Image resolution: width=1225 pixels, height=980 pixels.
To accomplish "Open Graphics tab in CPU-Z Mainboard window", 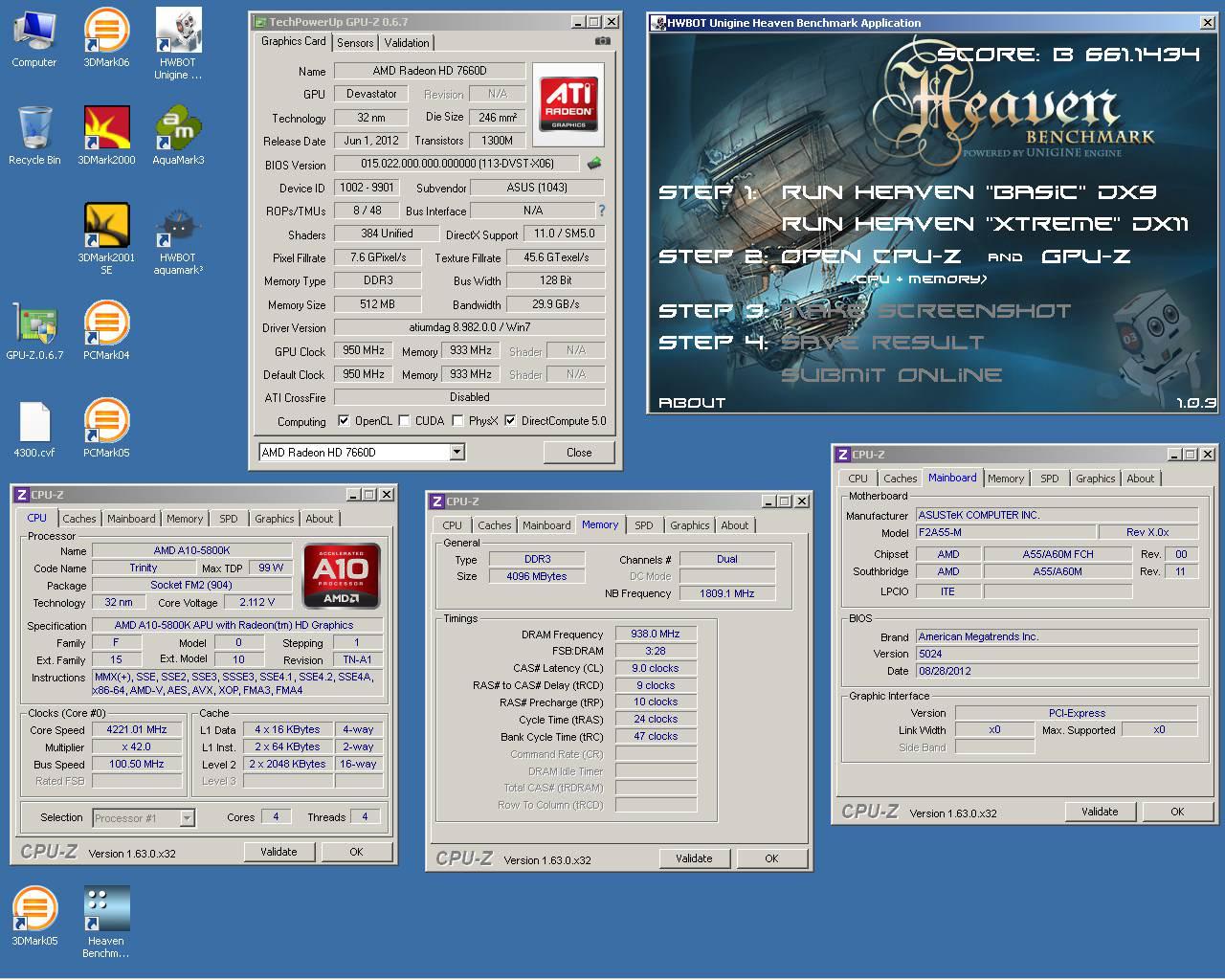I will coord(1095,479).
